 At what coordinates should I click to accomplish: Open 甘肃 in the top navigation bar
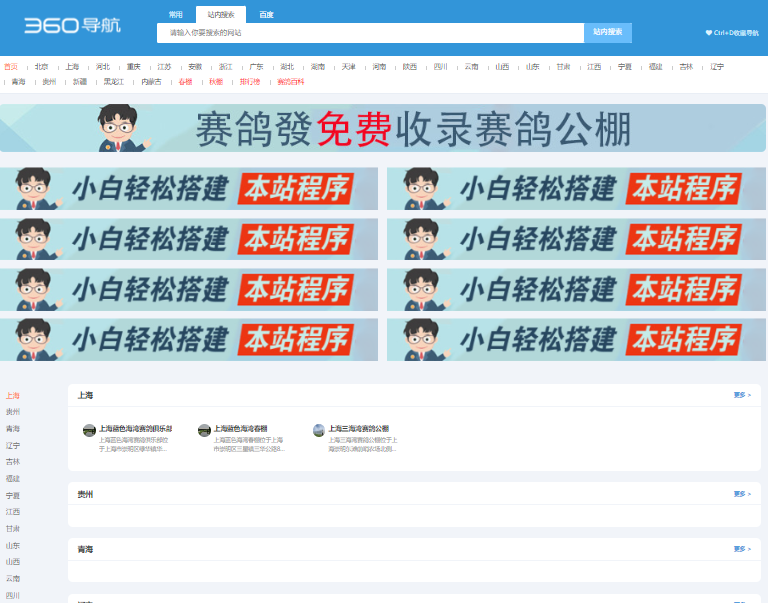coord(564,67)
